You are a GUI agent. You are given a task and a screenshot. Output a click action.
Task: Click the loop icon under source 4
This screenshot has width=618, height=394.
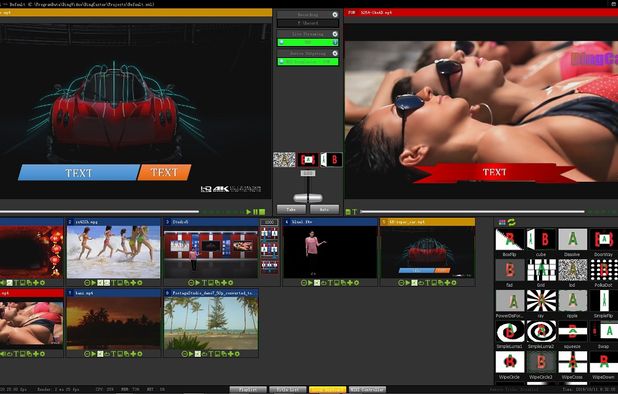click(x=324, y=283)
